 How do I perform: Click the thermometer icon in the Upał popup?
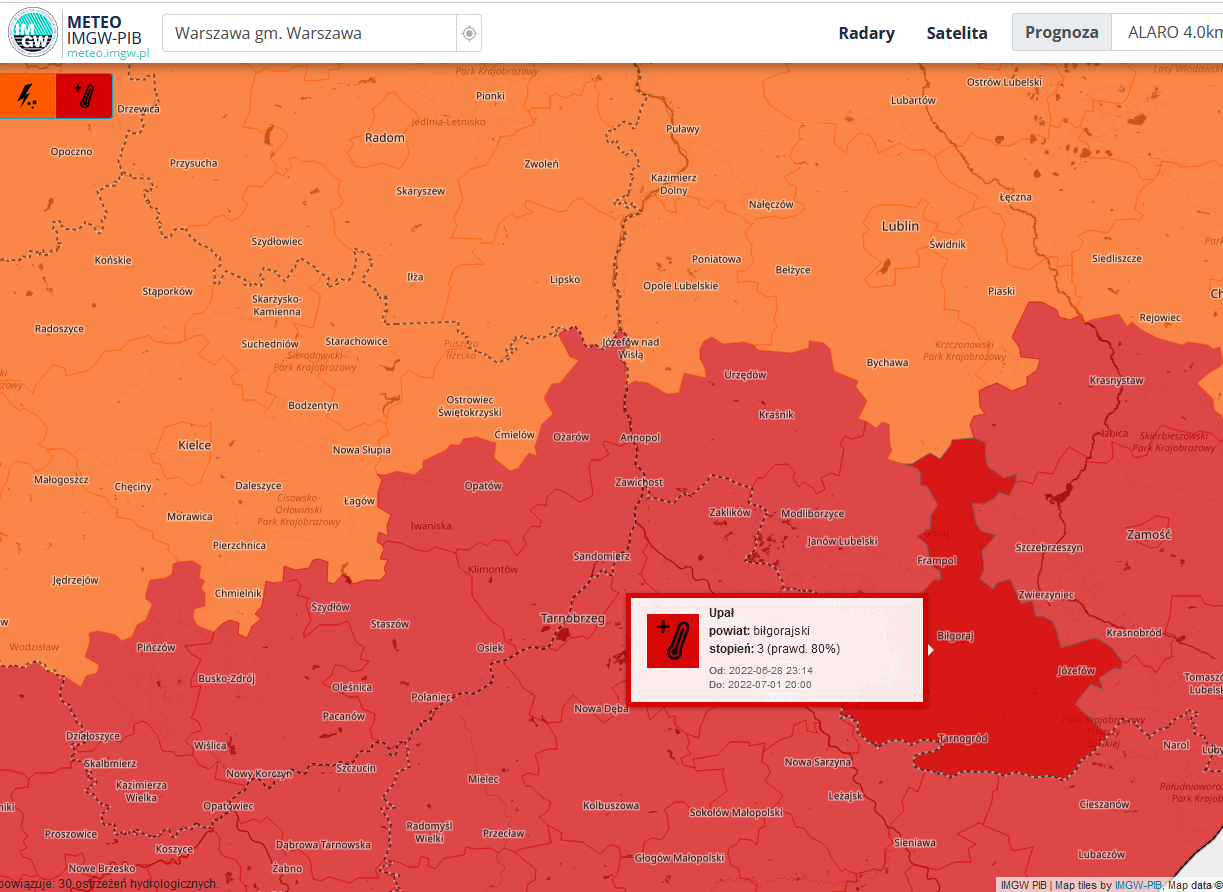click(673, 641)
